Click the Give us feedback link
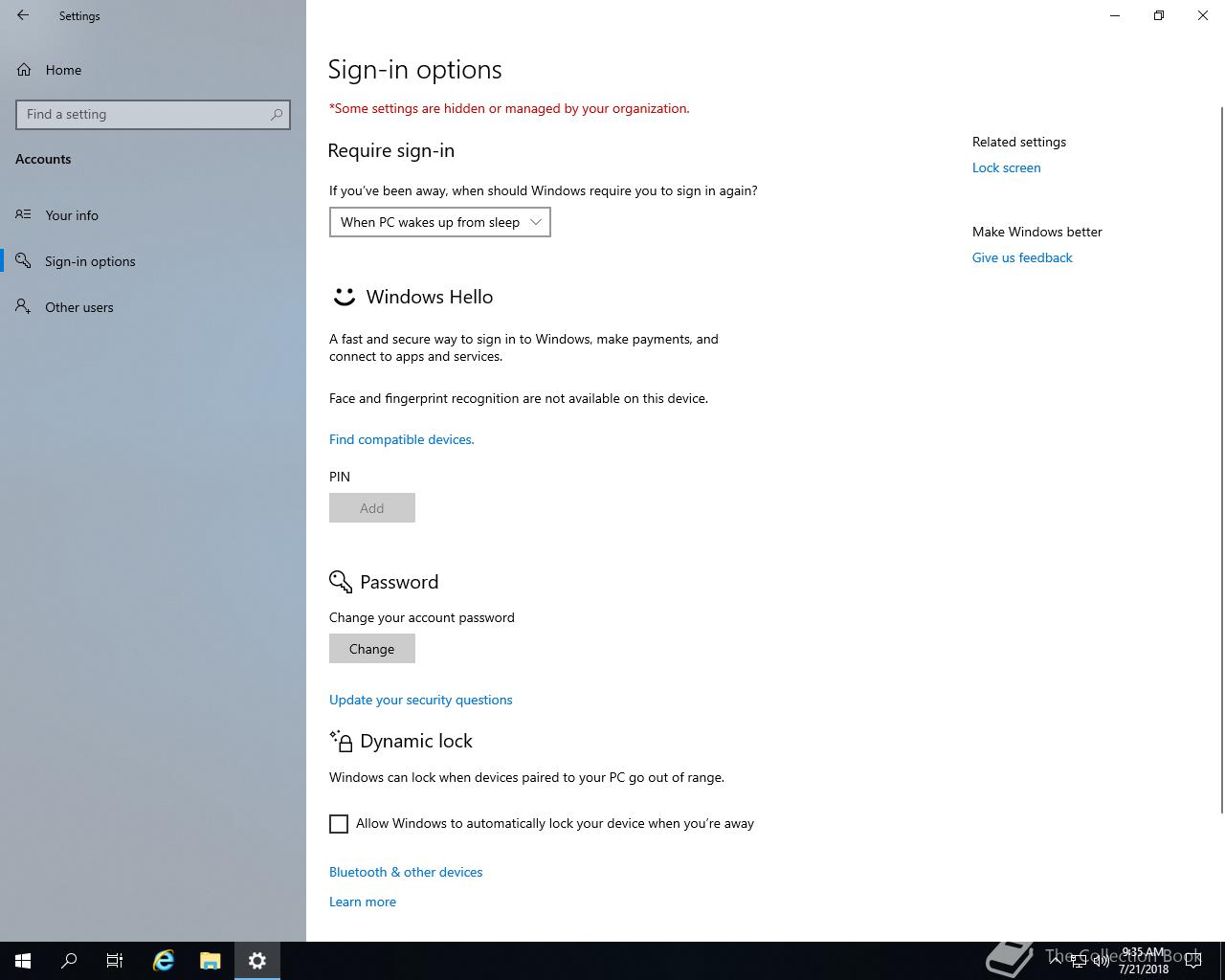 (x=1022, y=257)
